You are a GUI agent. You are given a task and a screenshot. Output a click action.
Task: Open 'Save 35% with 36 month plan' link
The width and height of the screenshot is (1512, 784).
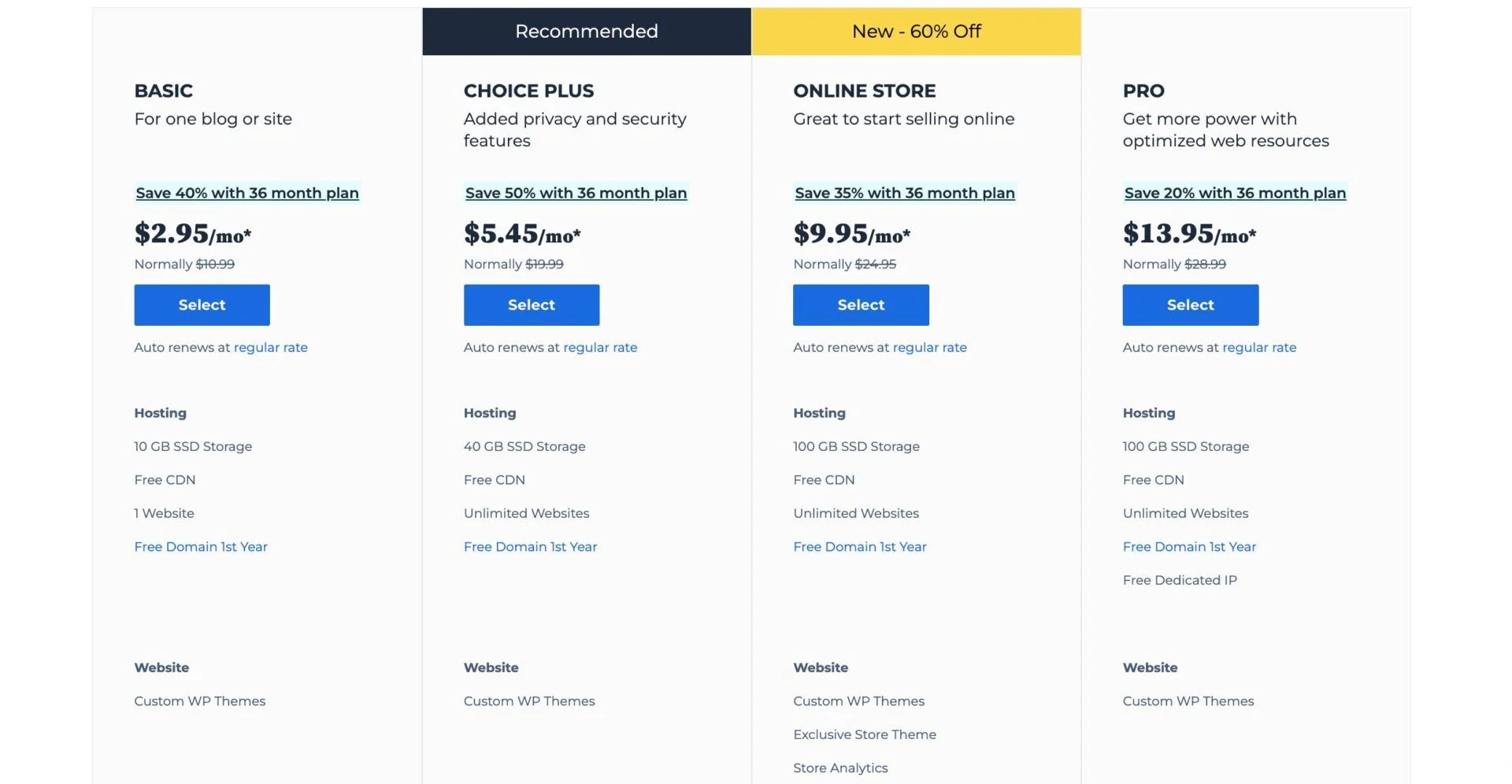[x=904, y=193]
